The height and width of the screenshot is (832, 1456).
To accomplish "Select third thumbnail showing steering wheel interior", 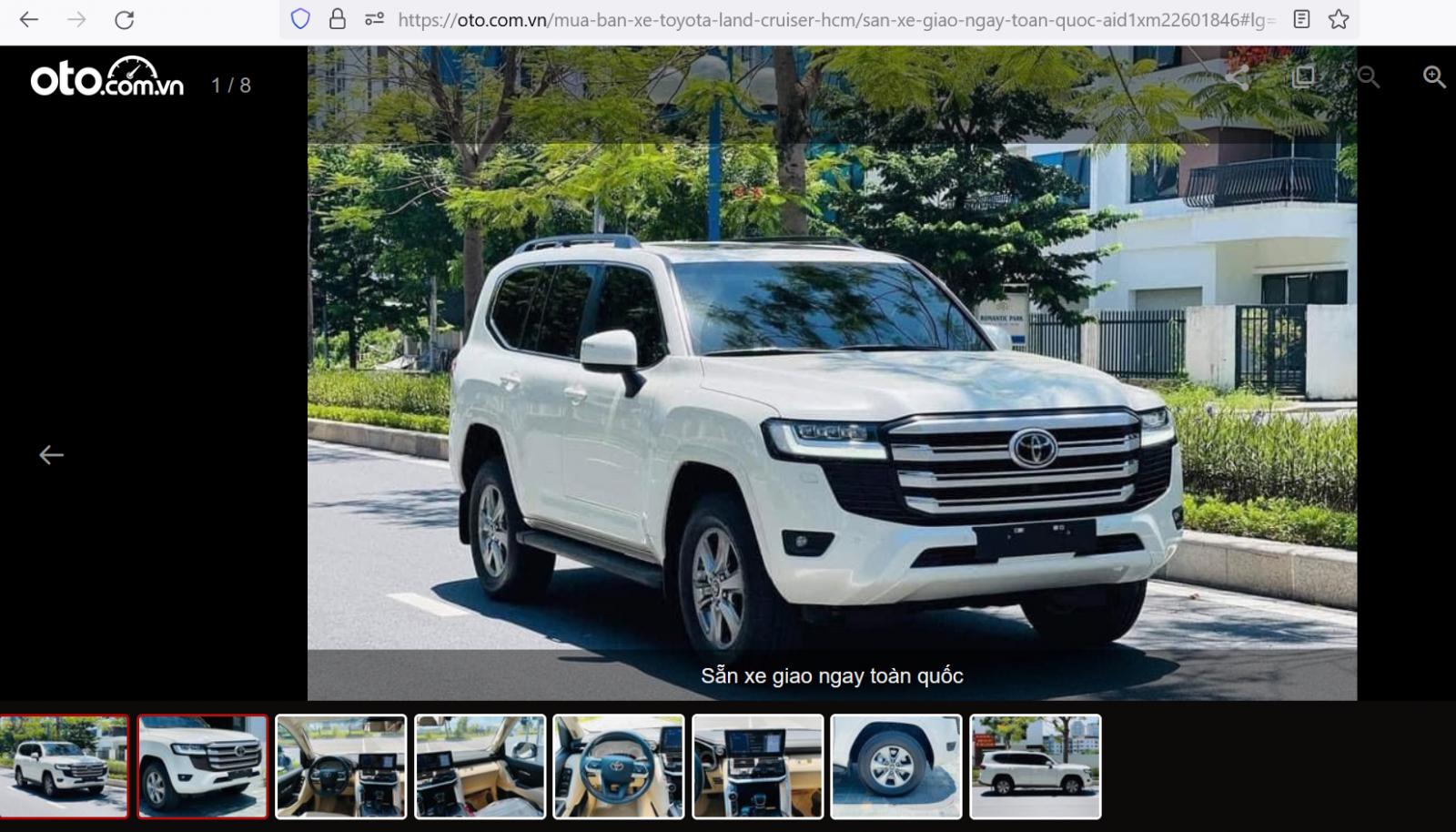I will pyautogui.click(x=341, y=766).
